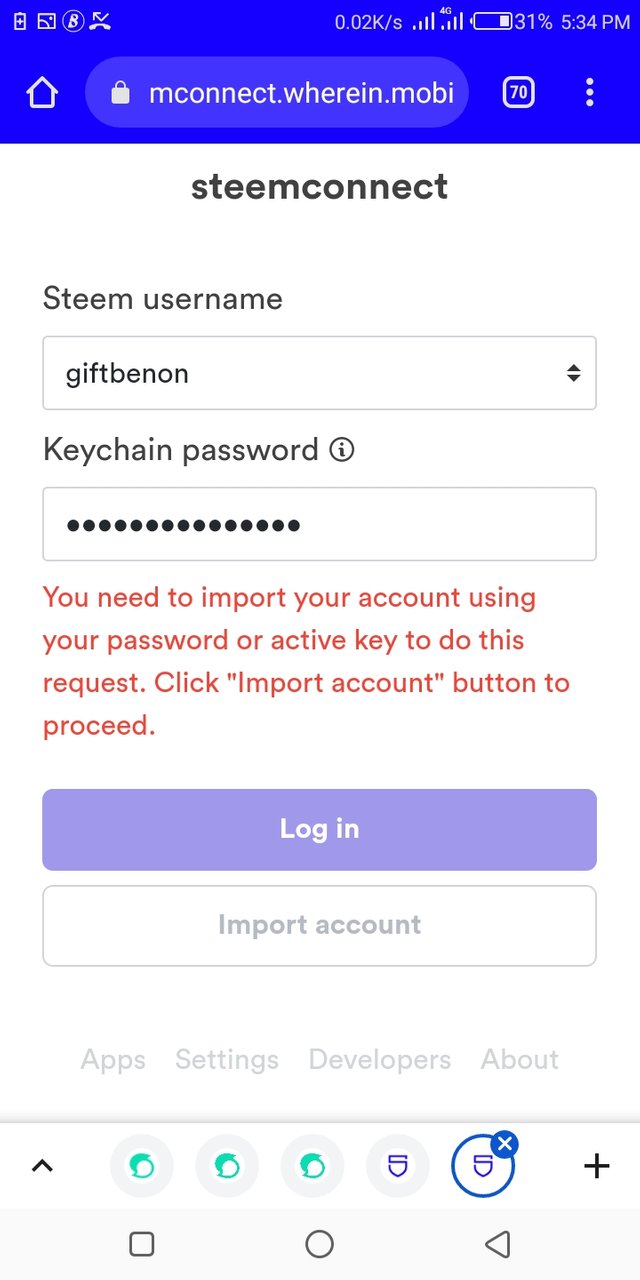Close the active tab with blue X
The width and height of the screenshot is (640, 1280).
click(x=506, y=1142)
